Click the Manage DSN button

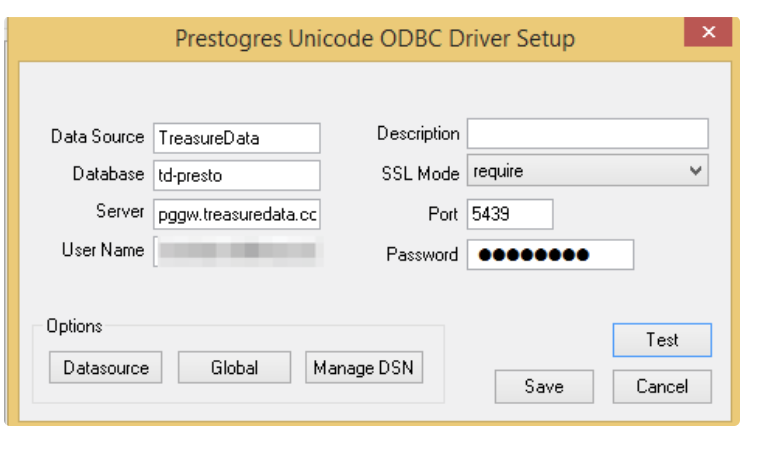click(364, 368)
